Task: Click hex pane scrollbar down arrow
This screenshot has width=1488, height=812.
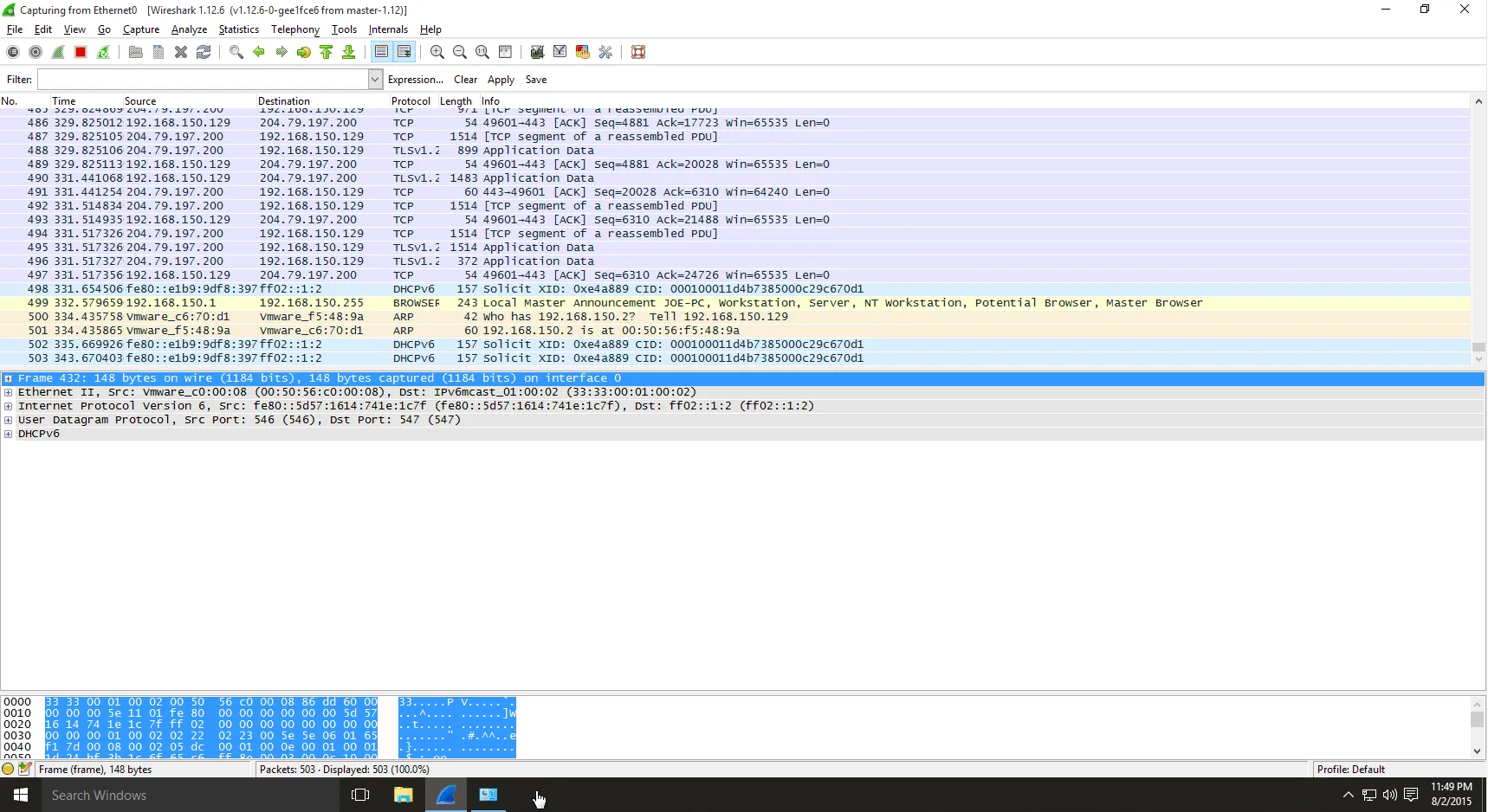Action: click(x=1478, y=751)
